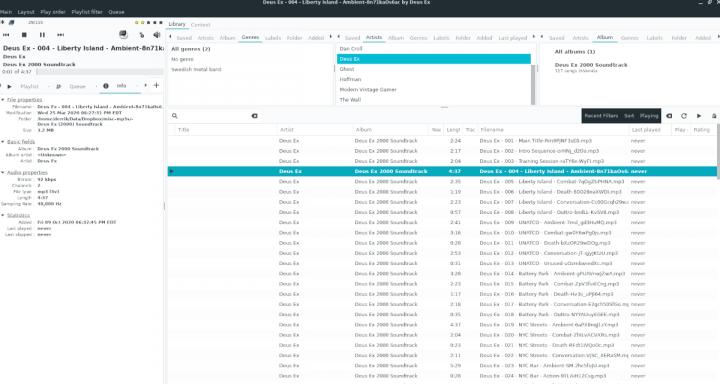The width and height of the screenshot is (720, 384).
Task: Open the Queue tab in left panel
Action: pyautogui.click(x=77, y=86)
